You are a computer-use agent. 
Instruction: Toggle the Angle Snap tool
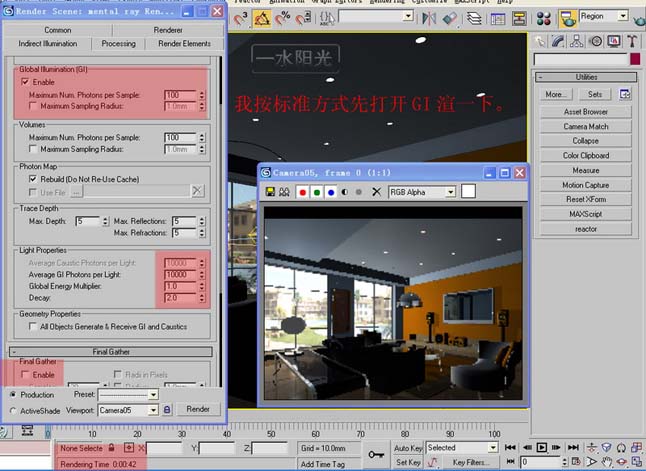pos(262,19)
